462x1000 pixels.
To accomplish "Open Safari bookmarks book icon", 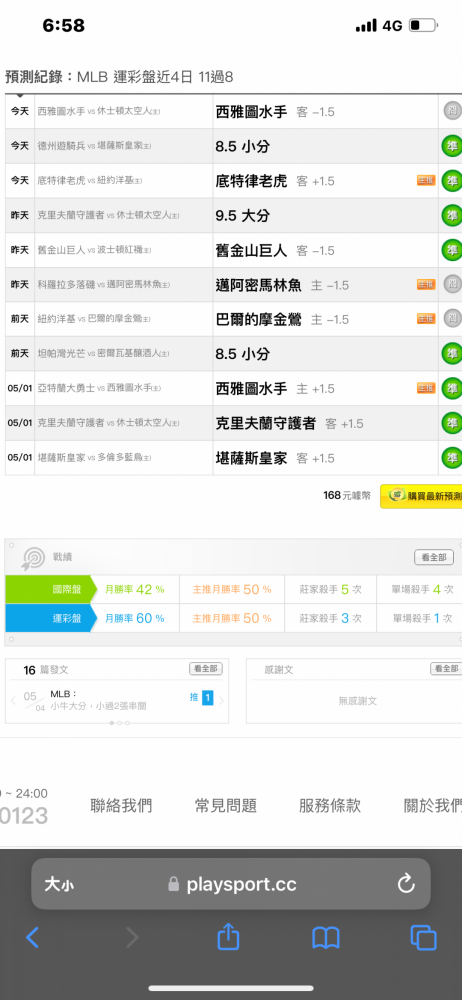I will 325,938.
